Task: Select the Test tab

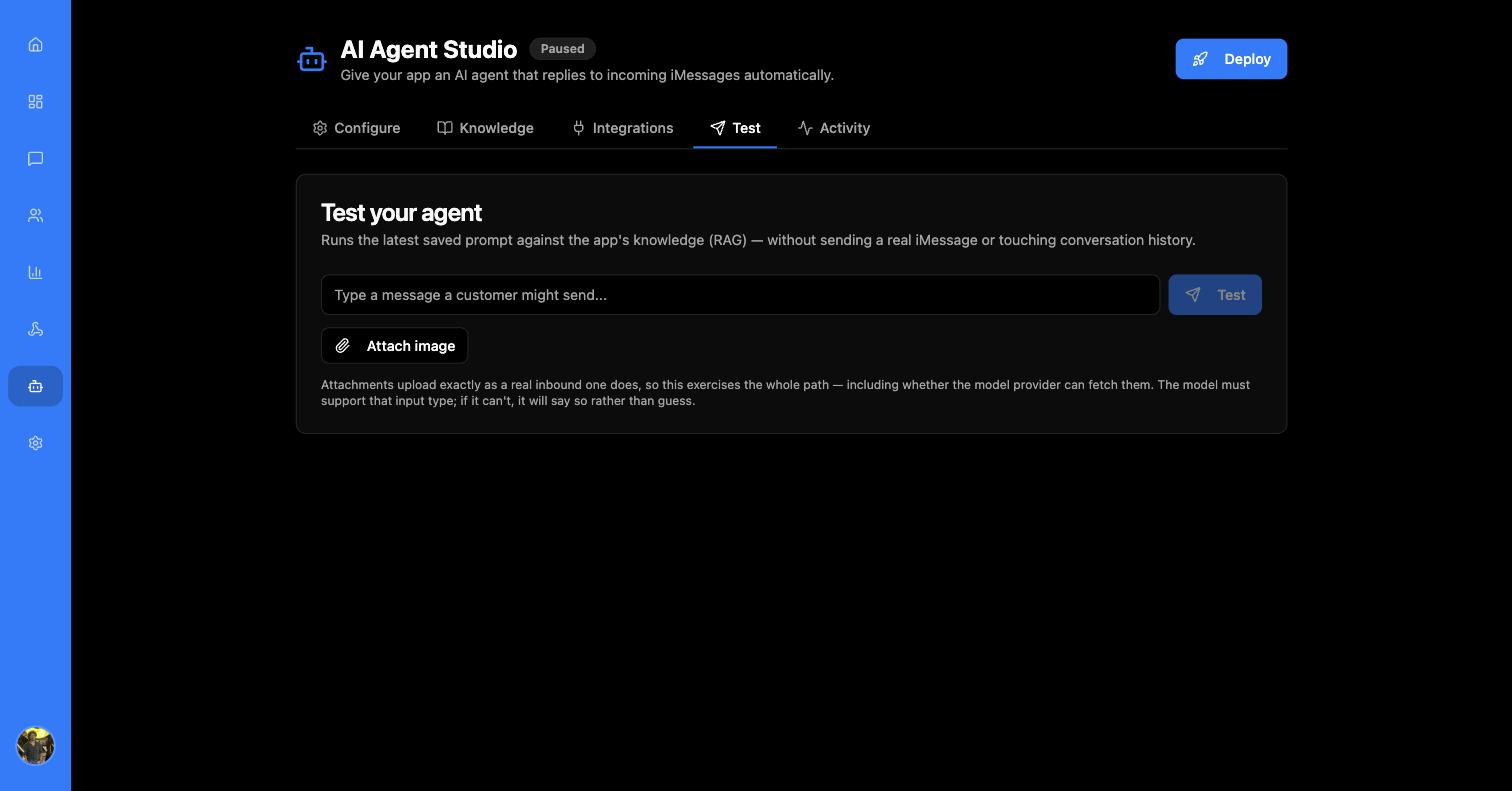Action: click(735, 128)
